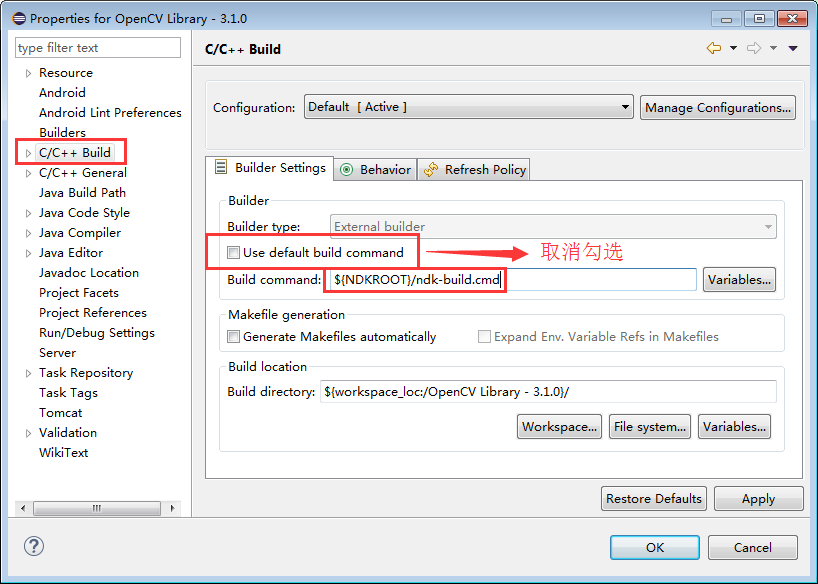Select Builders in the tree
Image resolution: width=818 pixels, height=584 pixels.
(x=62, y=133)
